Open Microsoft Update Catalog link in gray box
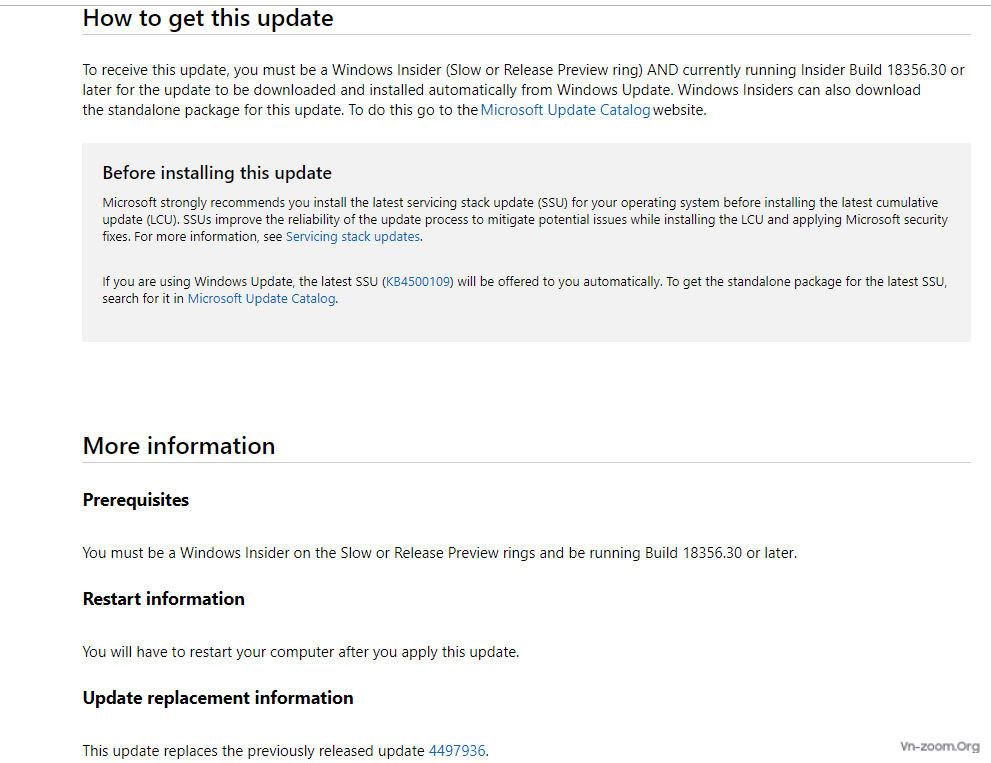 (261, 298)
